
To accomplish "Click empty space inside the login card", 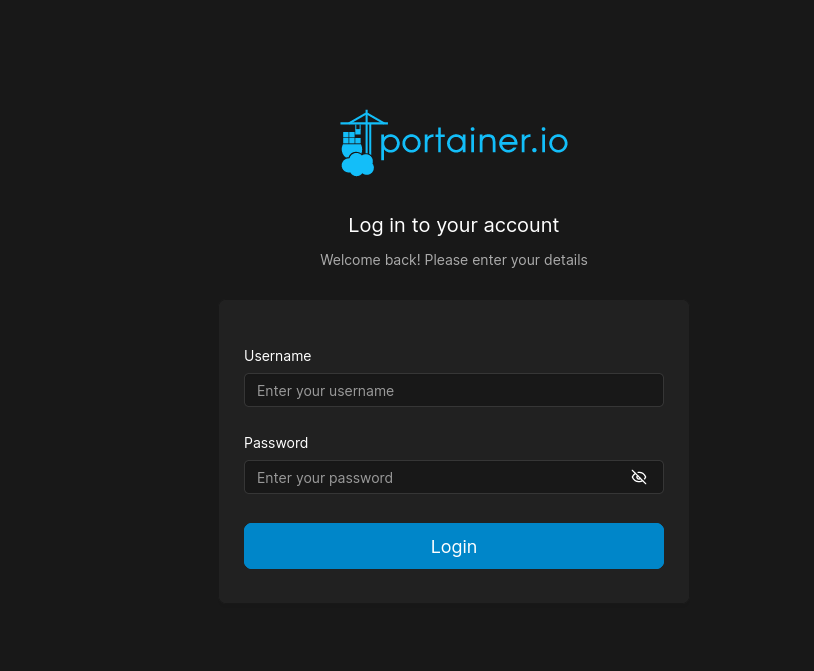I will pyautogui.click(x=454, y=324).
